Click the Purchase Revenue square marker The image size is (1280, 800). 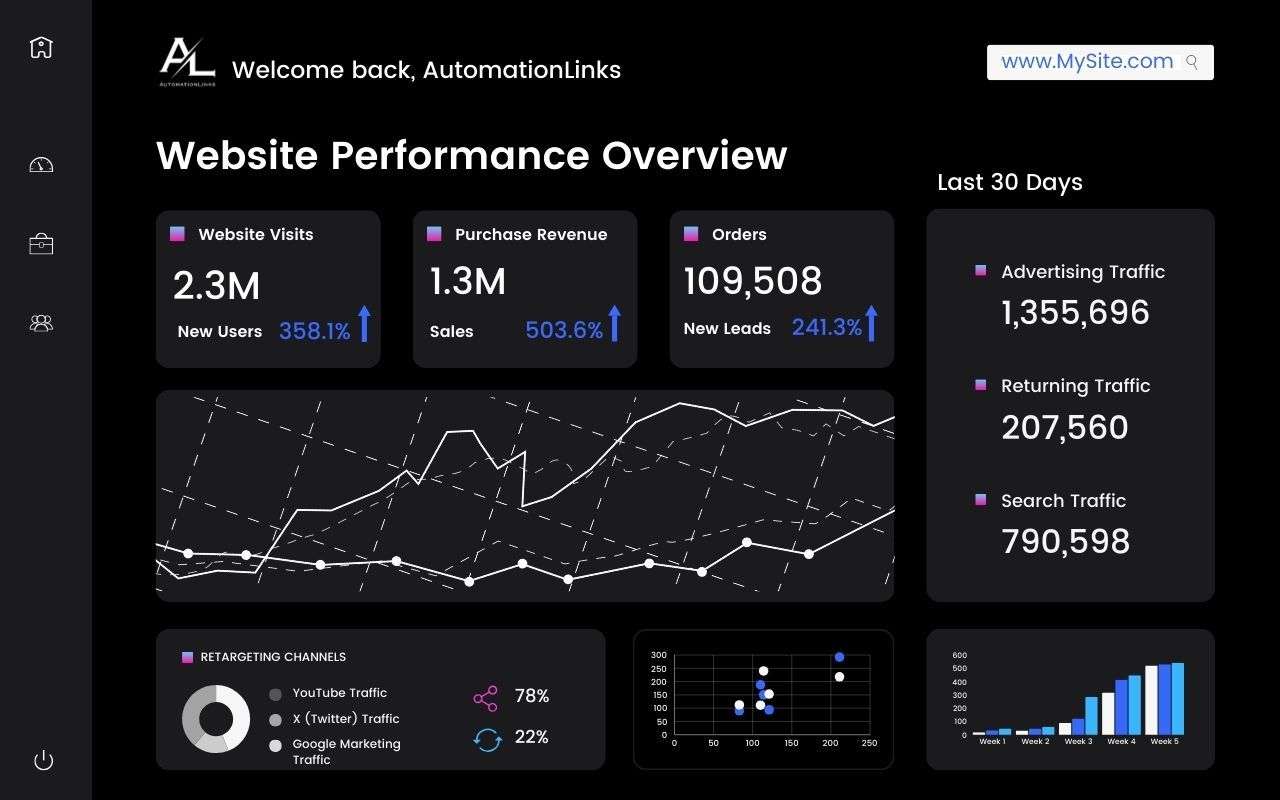coord(434,234)
